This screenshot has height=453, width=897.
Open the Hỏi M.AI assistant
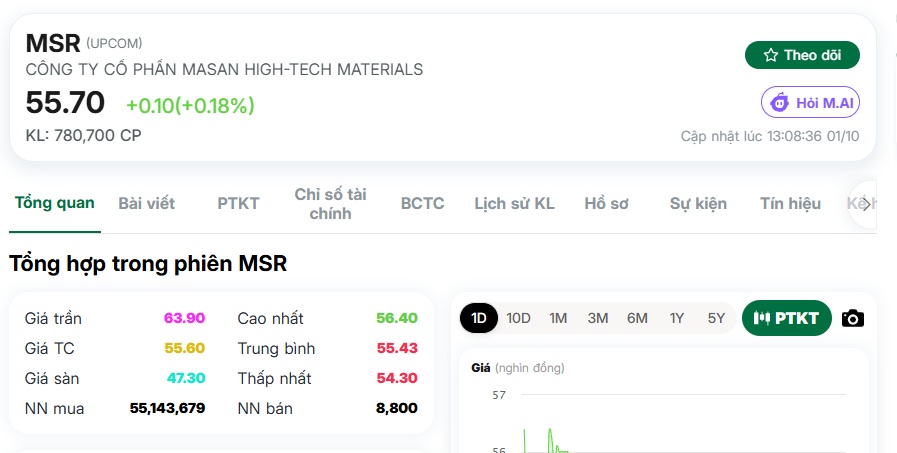810,103
